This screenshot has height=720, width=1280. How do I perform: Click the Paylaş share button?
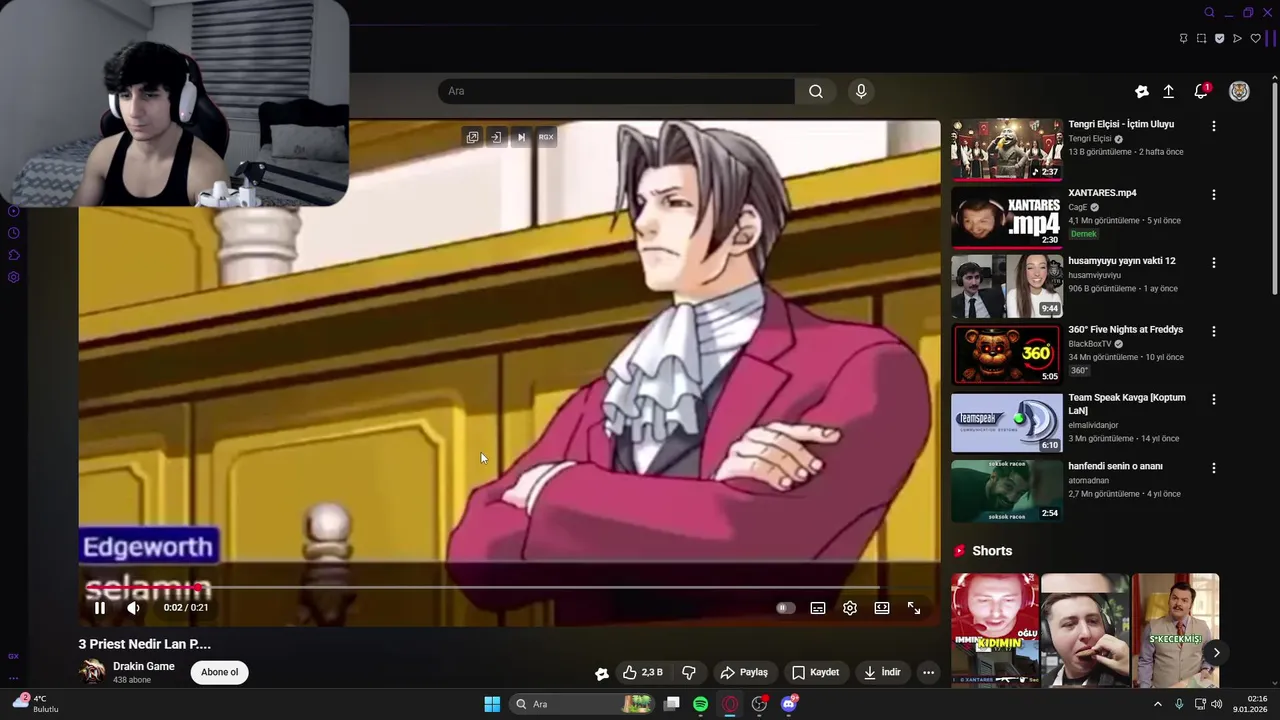click(x=744, y=672)
